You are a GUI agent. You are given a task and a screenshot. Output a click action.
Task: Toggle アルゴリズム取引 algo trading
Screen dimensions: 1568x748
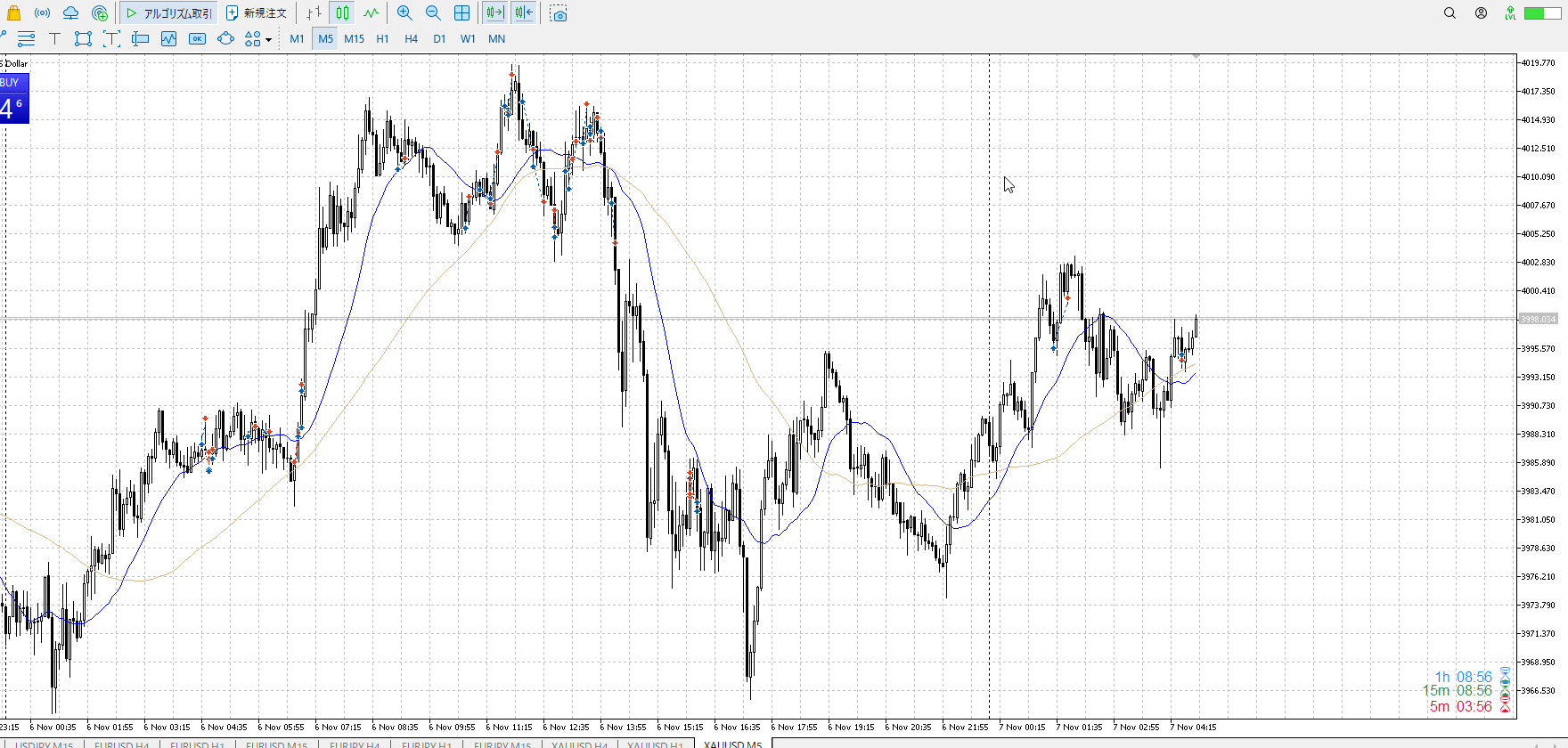[x=169, y=13]
